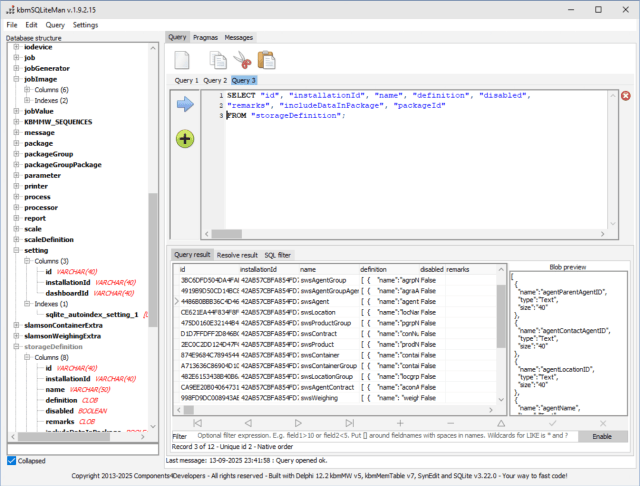Add a query with the green plus

185,139
